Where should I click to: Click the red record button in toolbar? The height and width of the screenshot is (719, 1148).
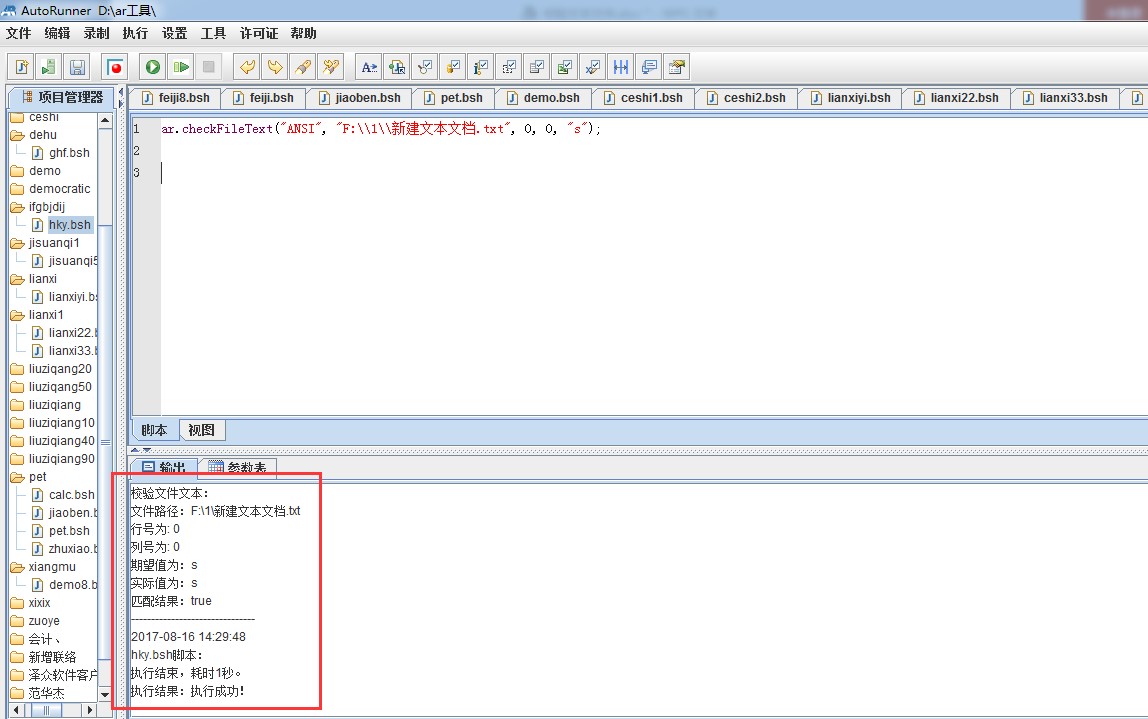point(116,67)
